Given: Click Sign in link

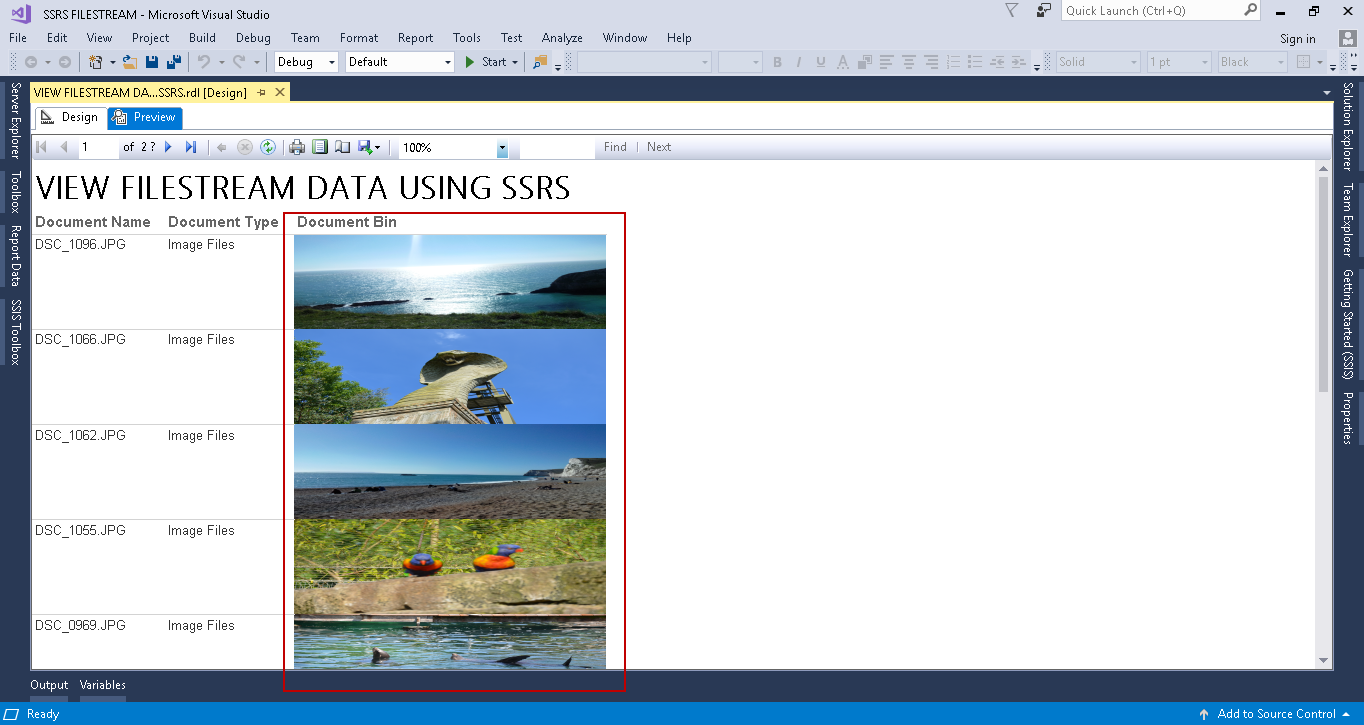Looking at the screenshot, I should 1297,39.
